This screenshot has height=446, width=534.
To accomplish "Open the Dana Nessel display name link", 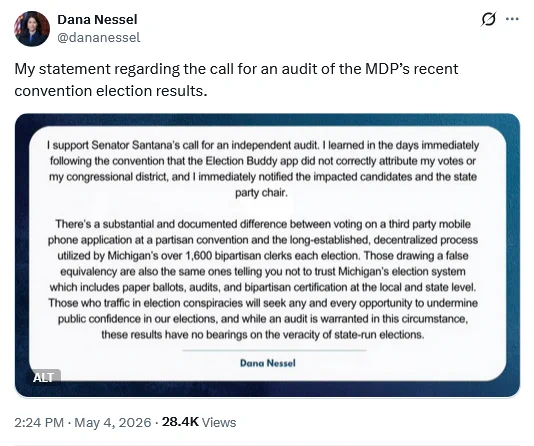I will [x=97, y=19].
